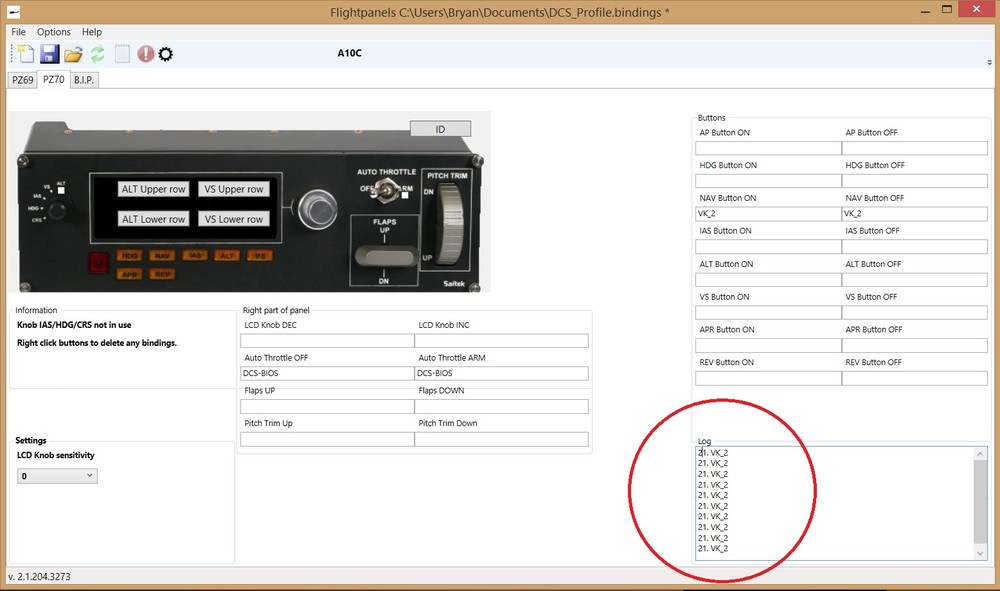
Task: Click the Log scrollbar thumb
Action: pyautogui.click(x=980, y=500)
